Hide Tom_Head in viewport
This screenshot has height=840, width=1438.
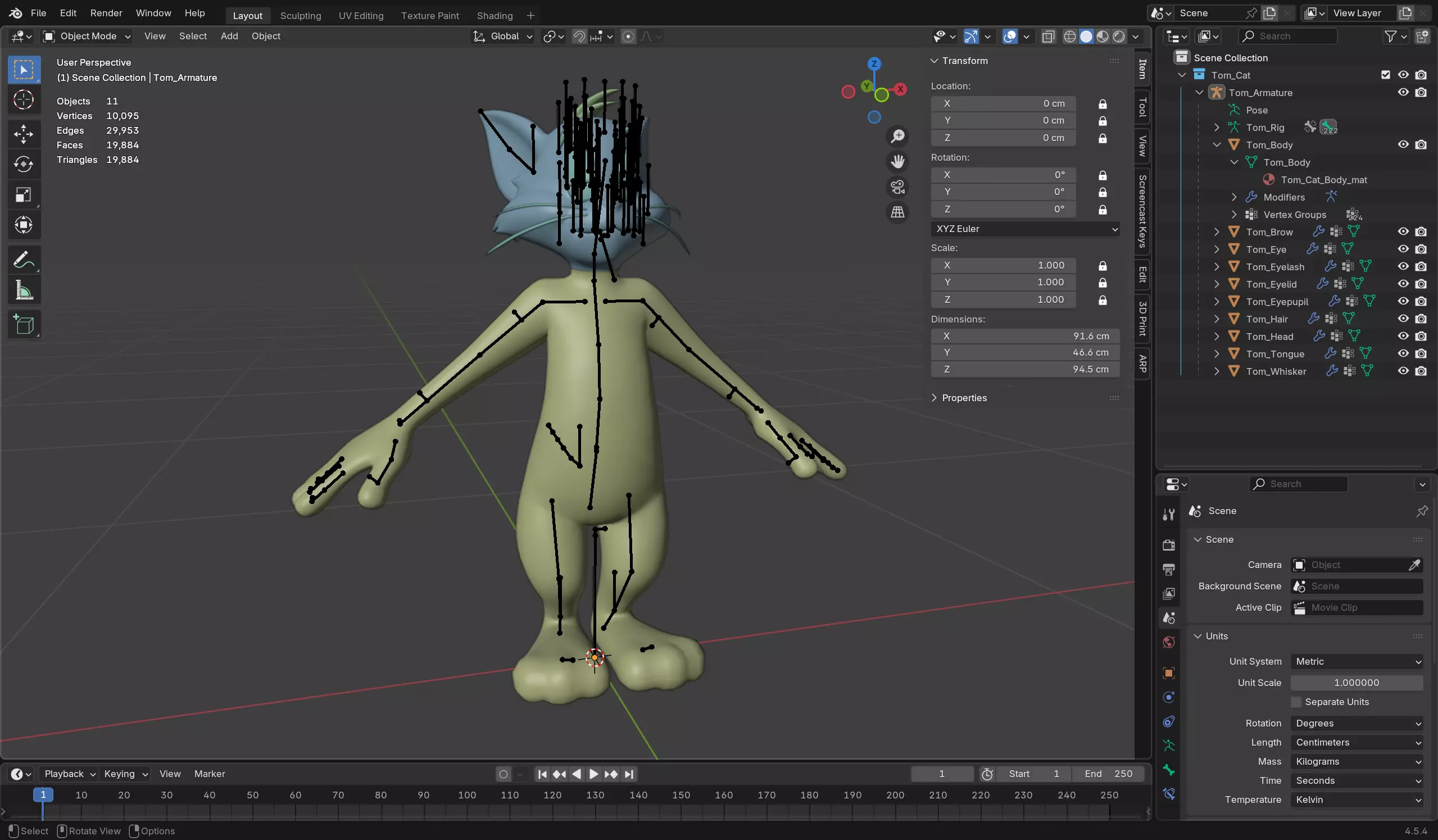point(1403,336)
